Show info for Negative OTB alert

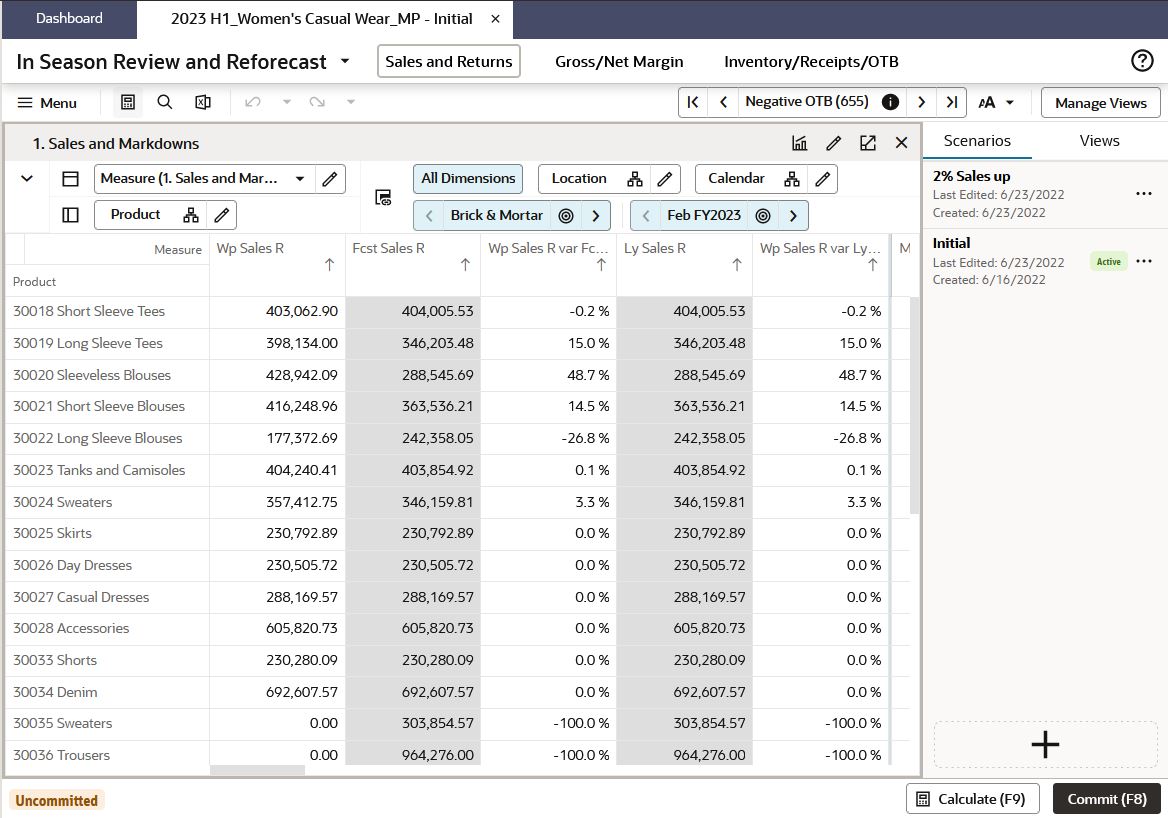890,102
